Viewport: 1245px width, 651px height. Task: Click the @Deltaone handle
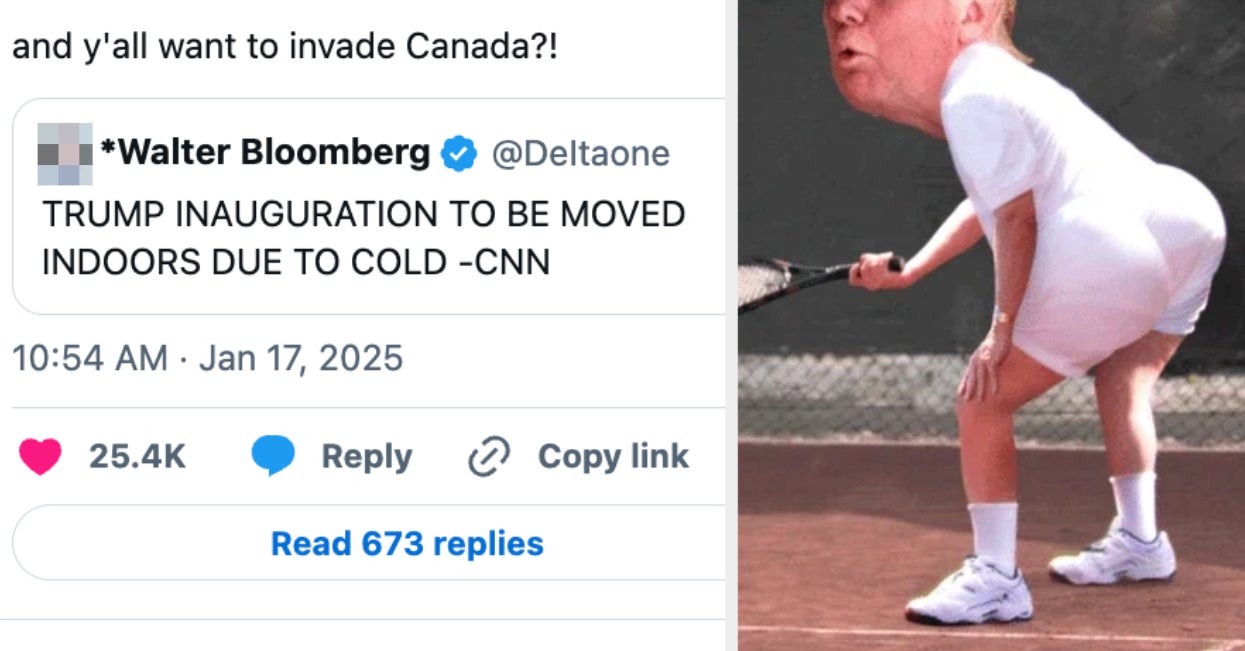pos(581,153)
